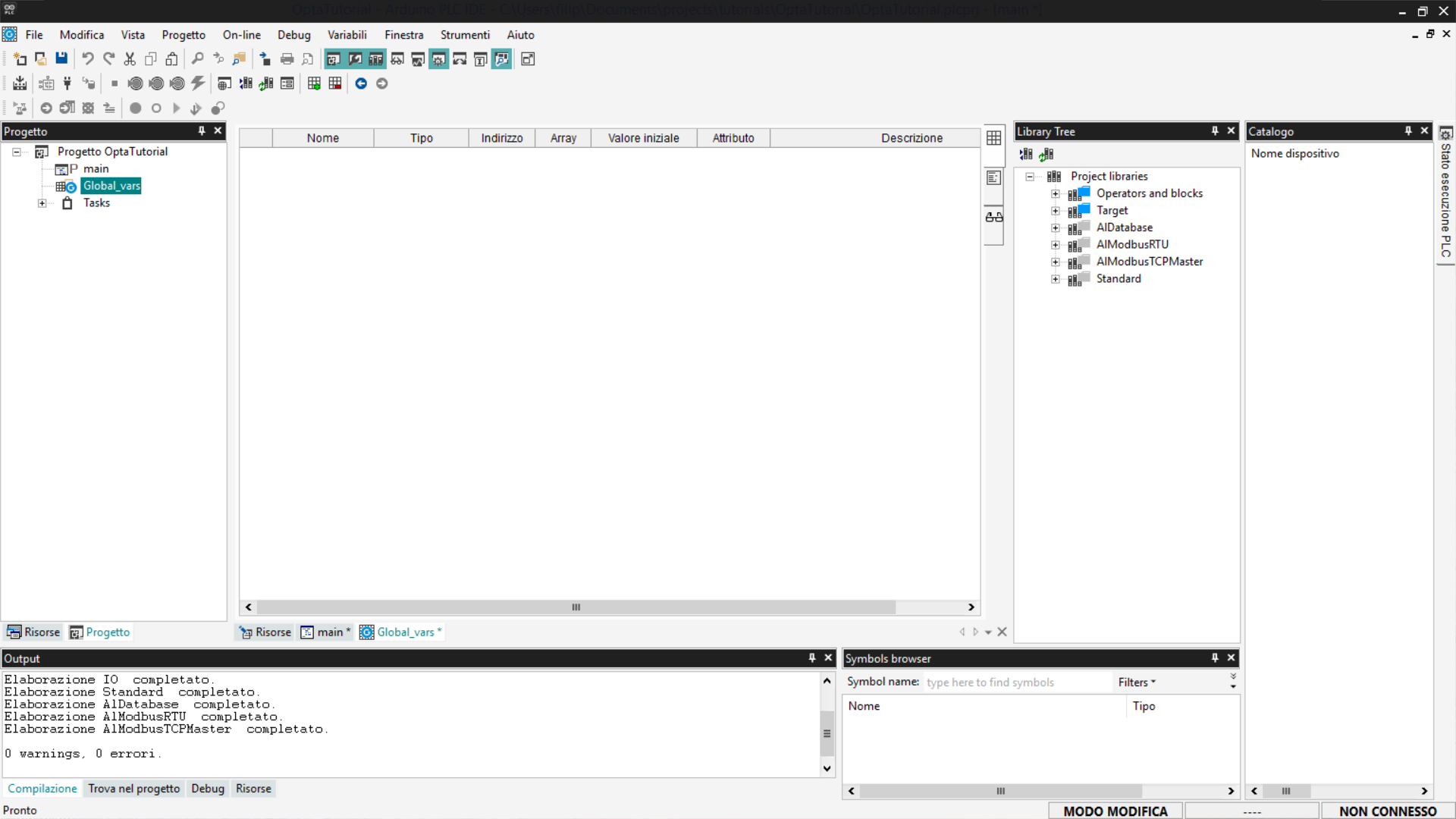Click the Symbol name search field
This screenshot has height=819, width=1456.
click(x=1015, y=682)
